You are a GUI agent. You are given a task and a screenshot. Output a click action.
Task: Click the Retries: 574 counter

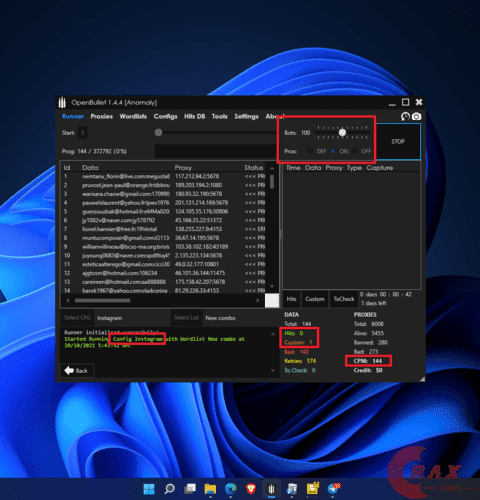coord(300,361)
